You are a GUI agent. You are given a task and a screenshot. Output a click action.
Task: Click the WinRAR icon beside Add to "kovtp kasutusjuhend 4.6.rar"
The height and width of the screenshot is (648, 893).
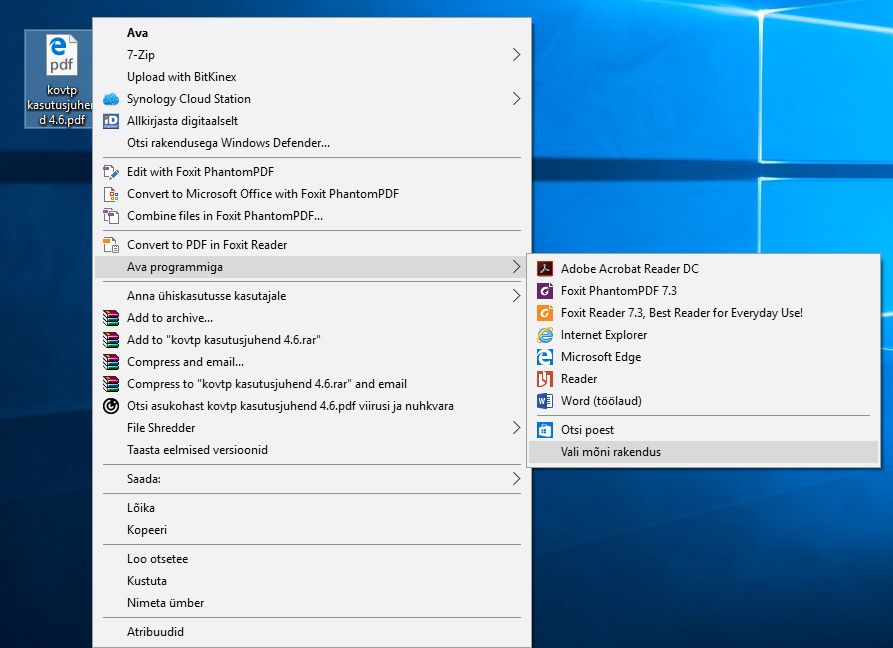point(111,340)
